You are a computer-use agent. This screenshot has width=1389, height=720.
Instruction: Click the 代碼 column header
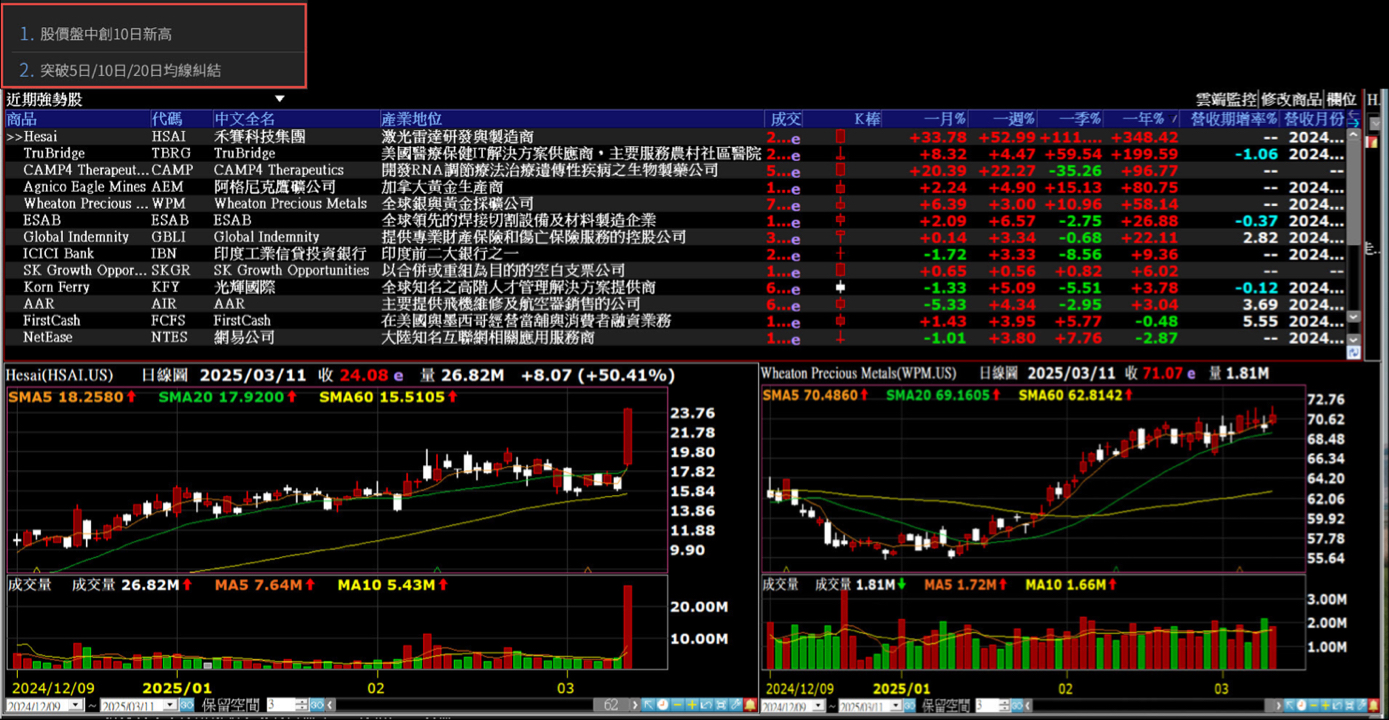pos(181,119)
